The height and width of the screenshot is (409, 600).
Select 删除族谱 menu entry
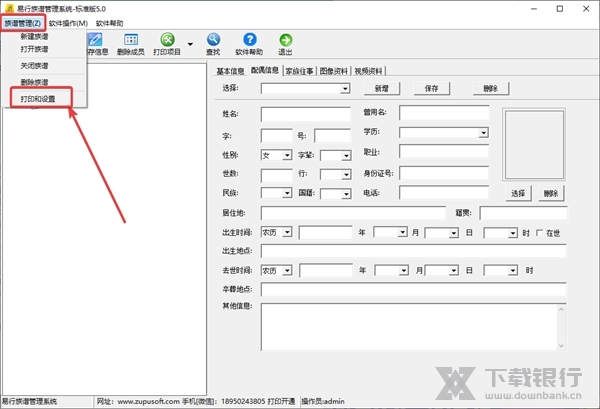(34, 82)
